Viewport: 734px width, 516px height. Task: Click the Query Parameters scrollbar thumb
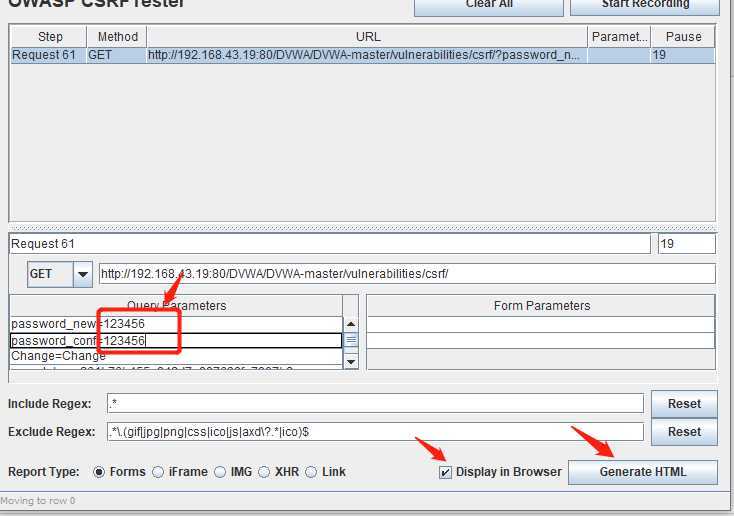(x=351, y=340)
